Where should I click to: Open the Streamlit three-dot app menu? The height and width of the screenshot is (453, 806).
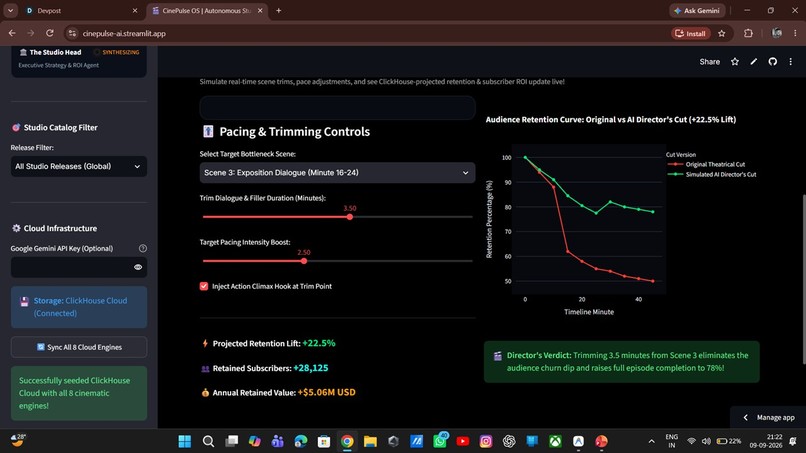click(x=791, y=62)
